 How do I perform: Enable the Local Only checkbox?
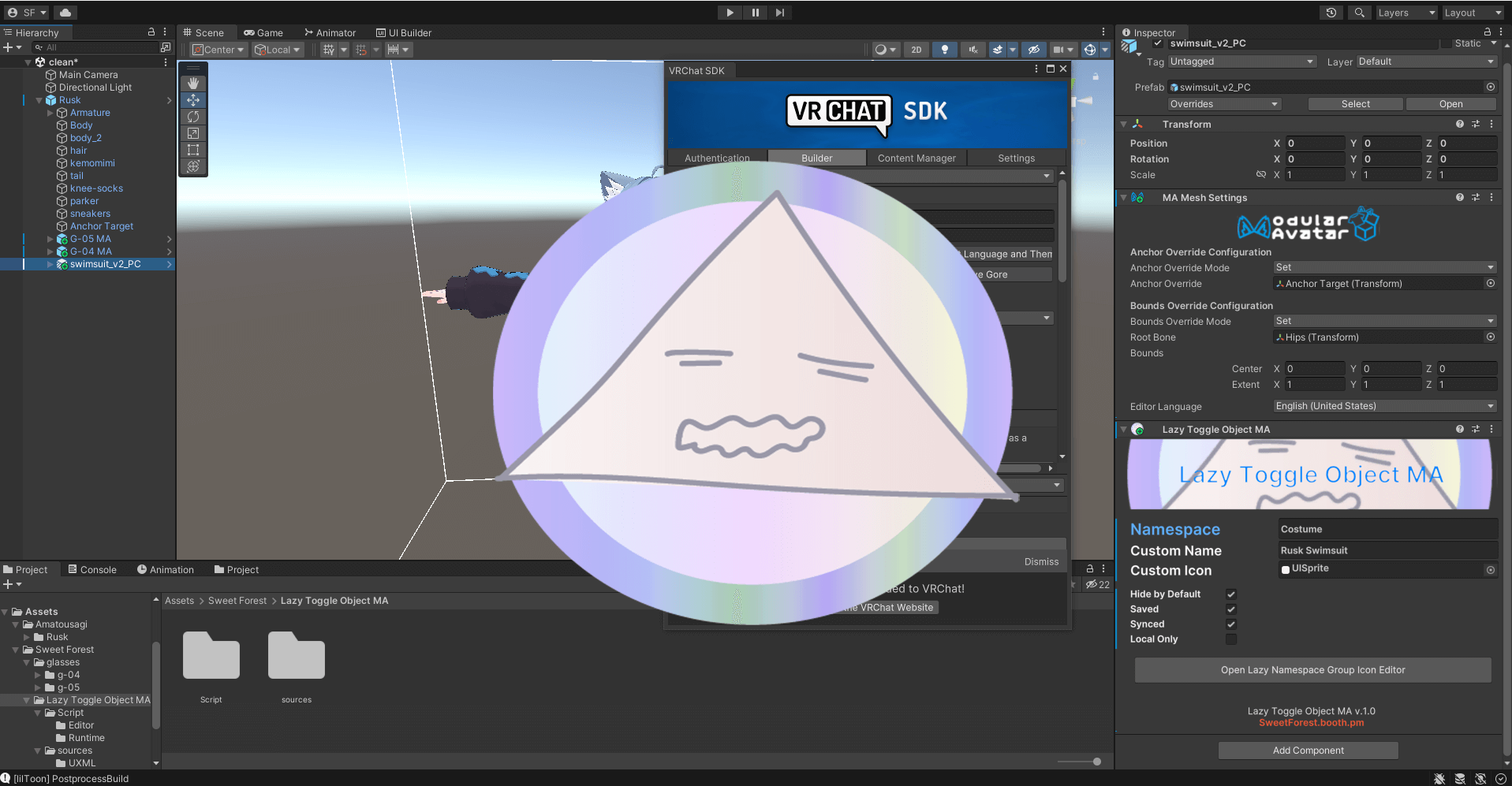pyautogui.click(x=1231, y=639)
